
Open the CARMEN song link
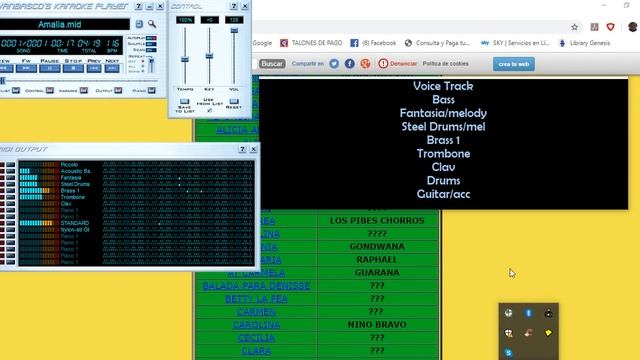[x=256, y=312]
